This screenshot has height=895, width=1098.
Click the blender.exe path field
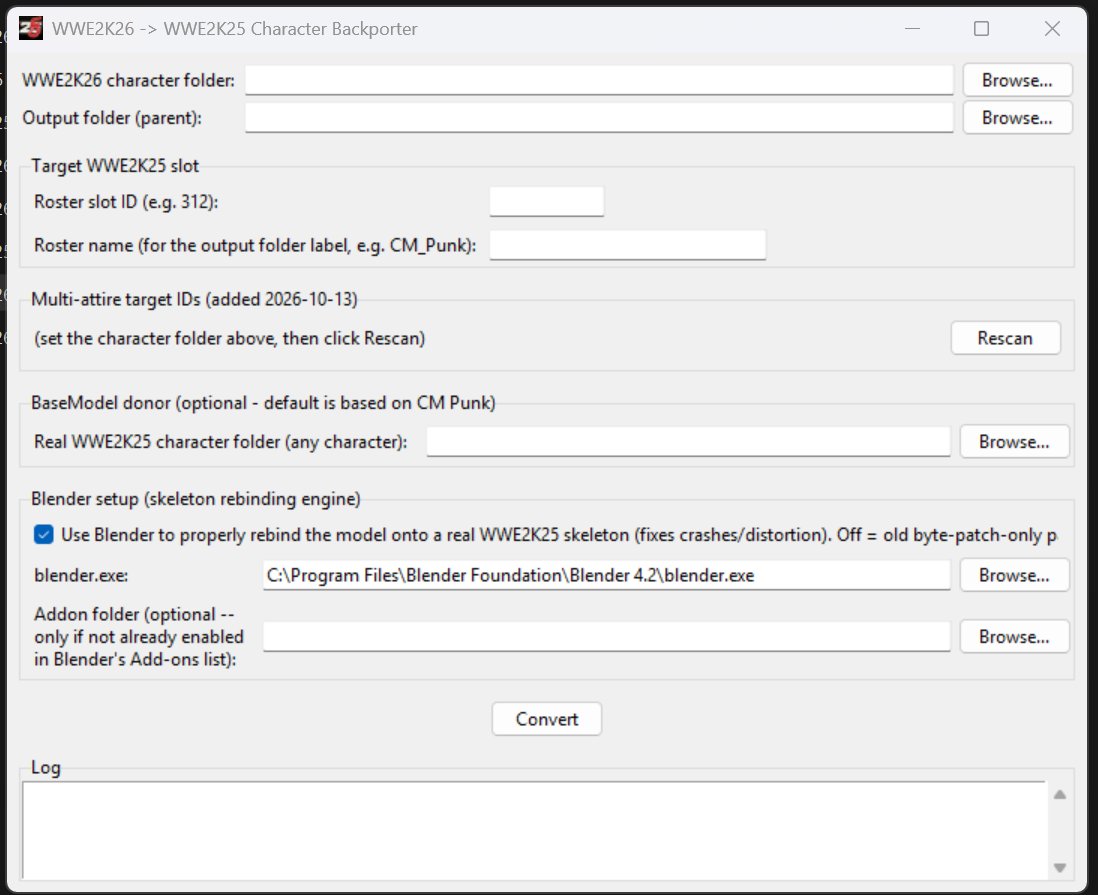click(x=606, y=575)
